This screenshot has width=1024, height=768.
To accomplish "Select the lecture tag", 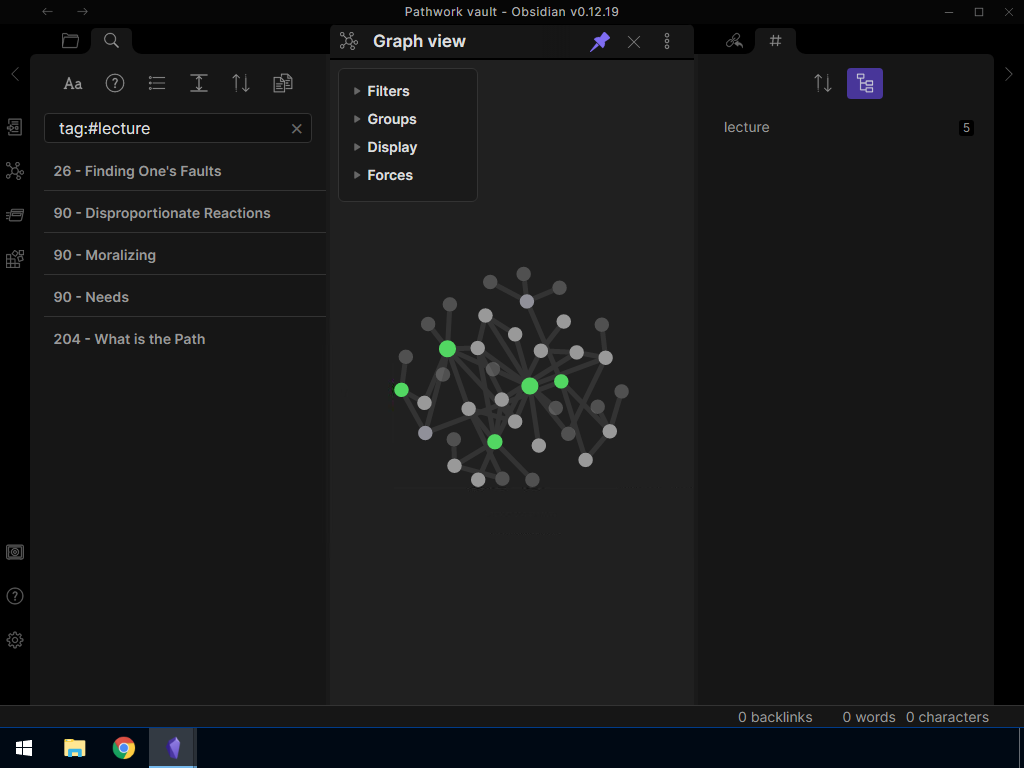I will pyautogui.click(x=746, y=127).
